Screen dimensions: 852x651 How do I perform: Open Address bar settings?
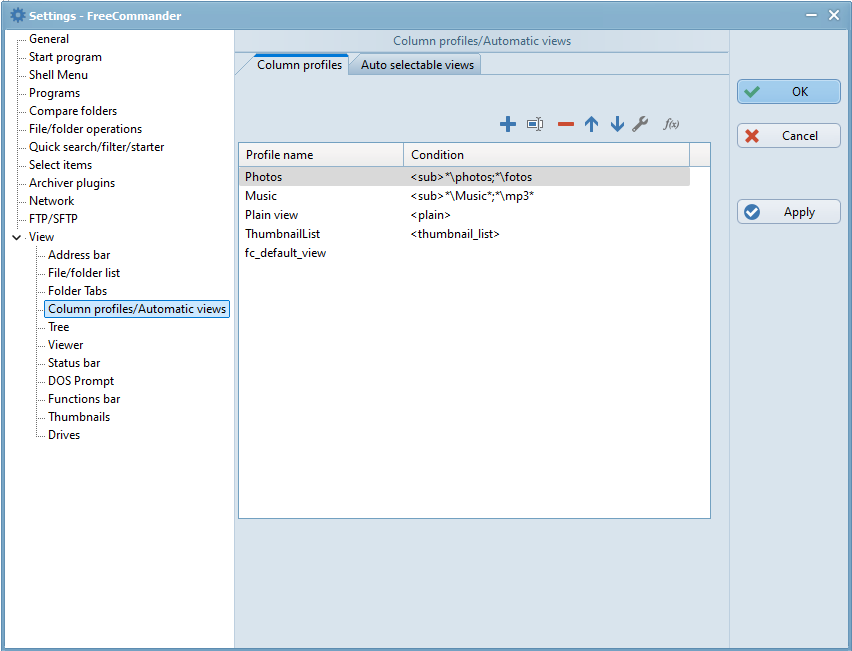coord(79,255)
